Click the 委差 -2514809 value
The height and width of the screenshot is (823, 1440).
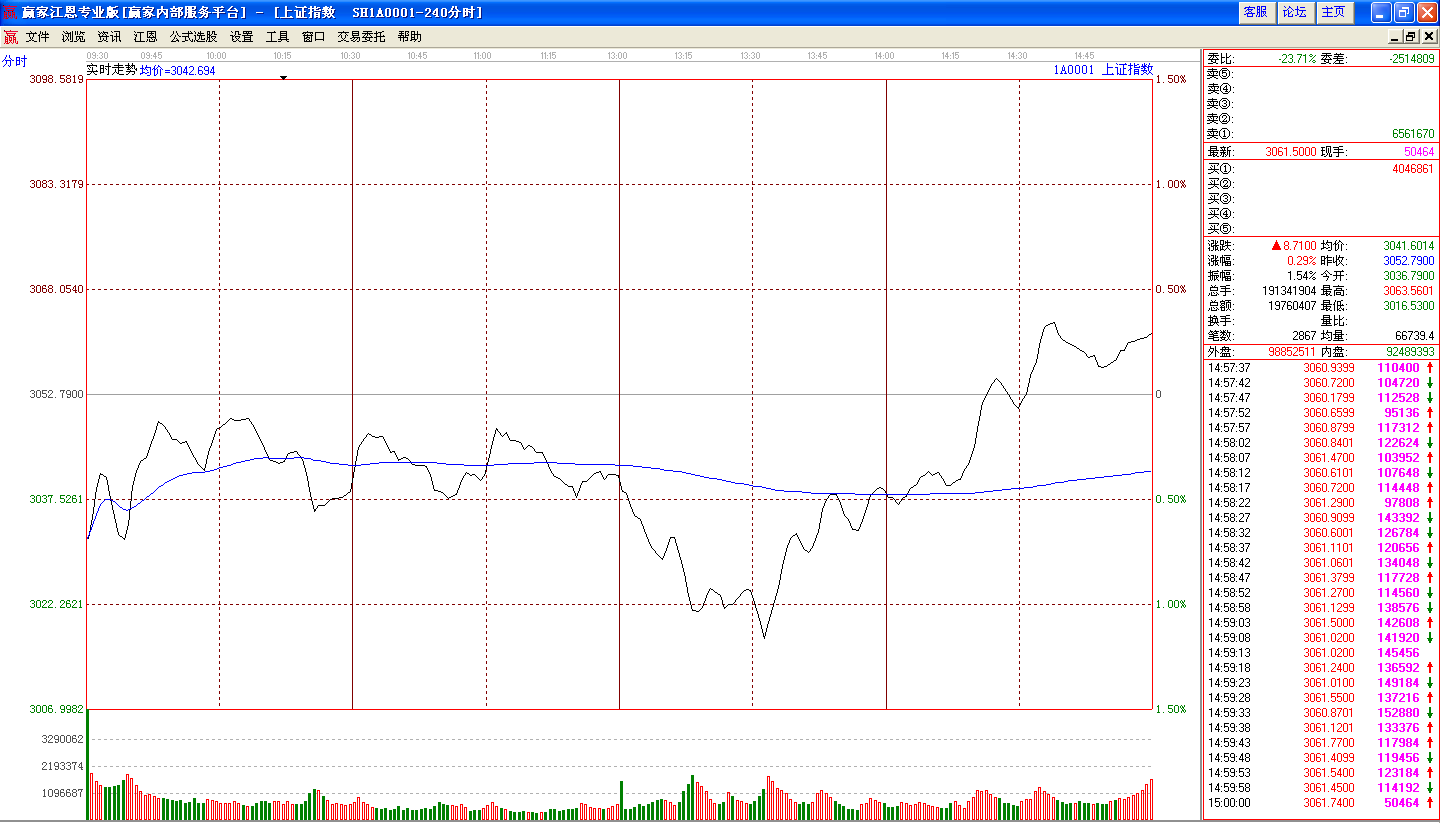click(1412, 59)
